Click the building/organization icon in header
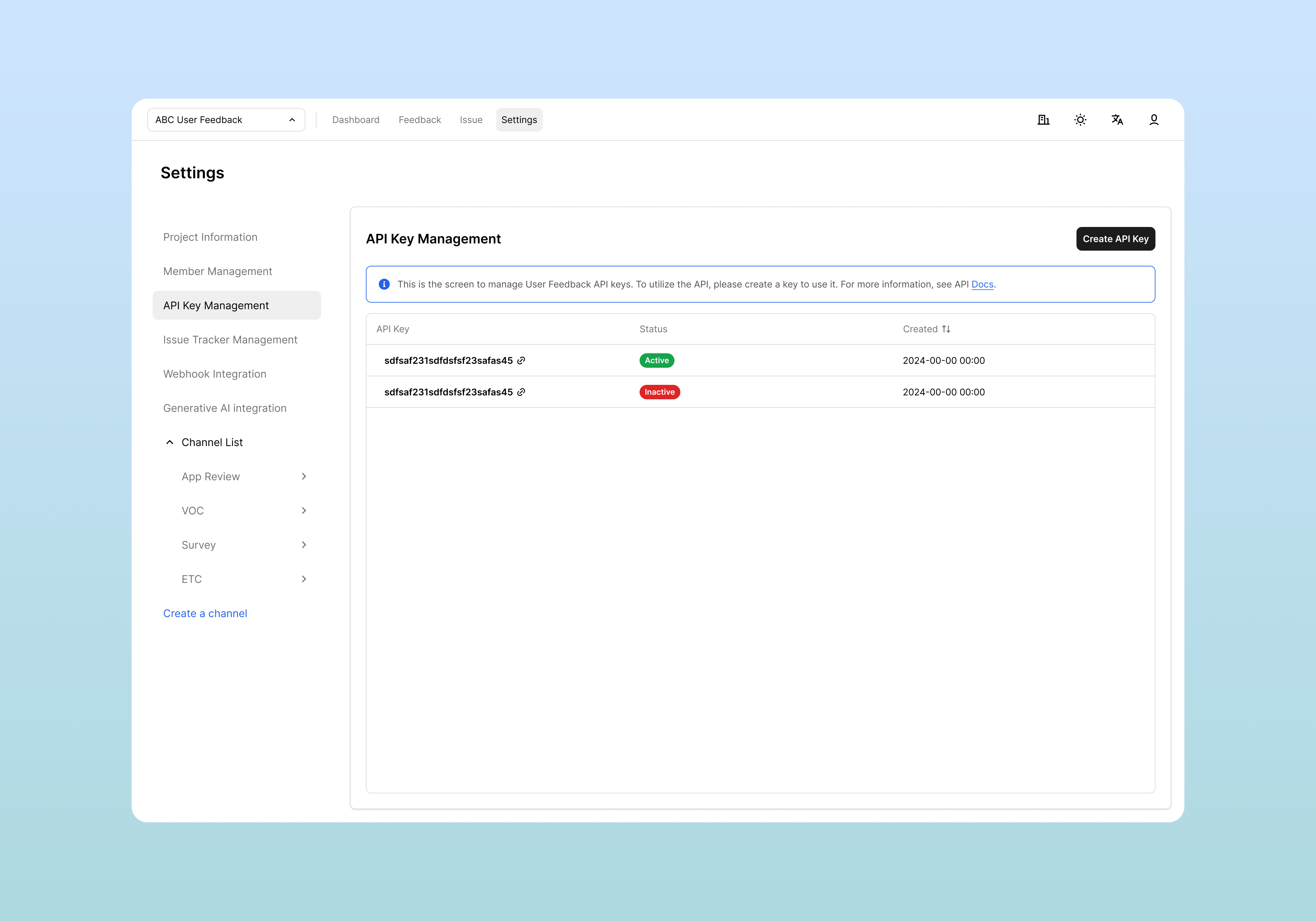Image resolution: width=1316 pixels, height=921 pixels. tap(1043, 120)
